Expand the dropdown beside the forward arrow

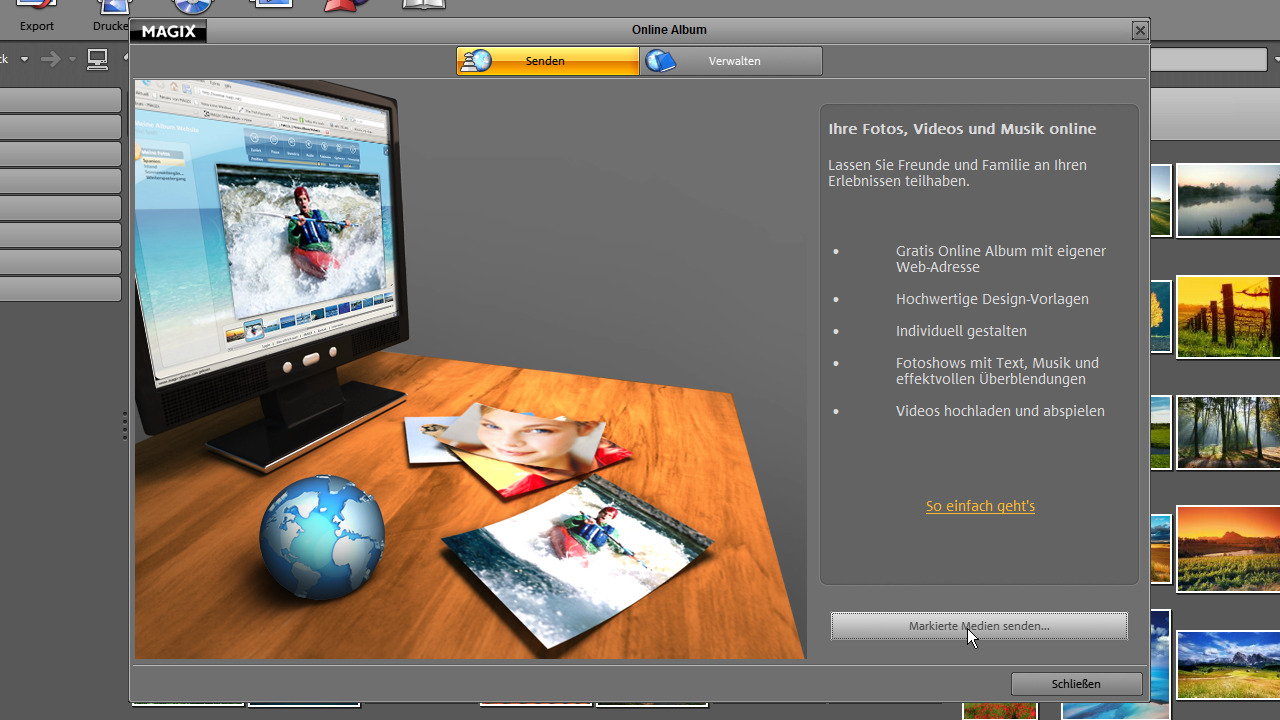[x=71, y=58]
